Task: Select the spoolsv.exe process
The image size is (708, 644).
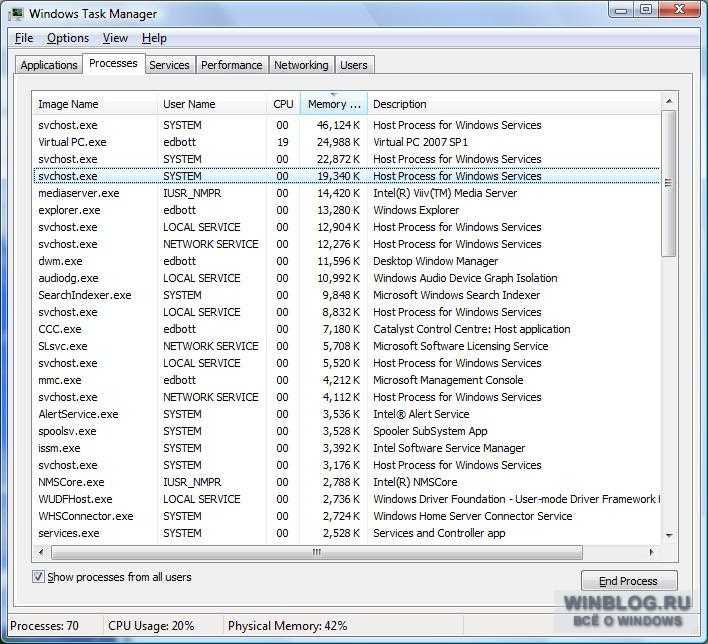Action: coord(346,431)
